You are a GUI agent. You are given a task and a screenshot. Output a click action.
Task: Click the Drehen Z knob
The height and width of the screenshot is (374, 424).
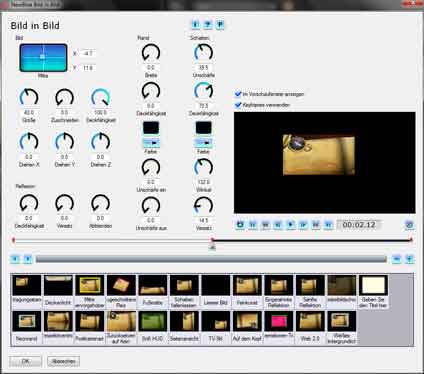100,142
